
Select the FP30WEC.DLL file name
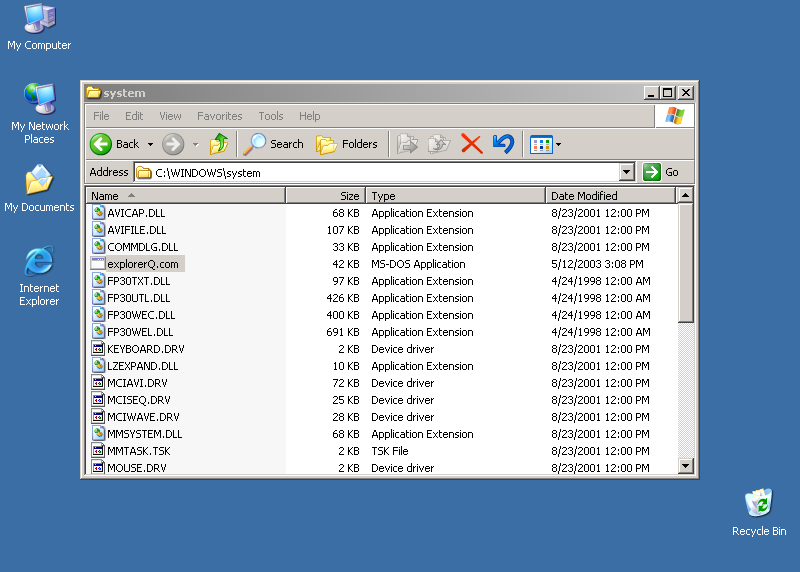tap(141, 315)
